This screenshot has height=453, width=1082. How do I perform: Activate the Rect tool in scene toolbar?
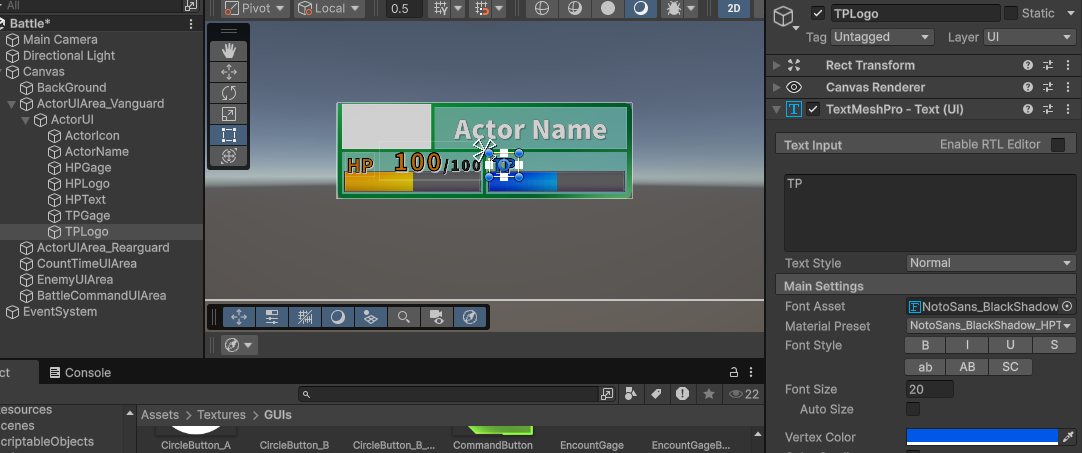(x=228, y=135)
